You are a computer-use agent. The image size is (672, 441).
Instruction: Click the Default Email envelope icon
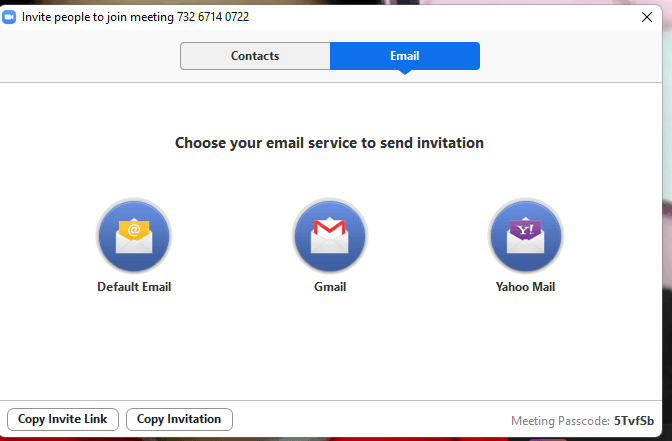(134, 236)
